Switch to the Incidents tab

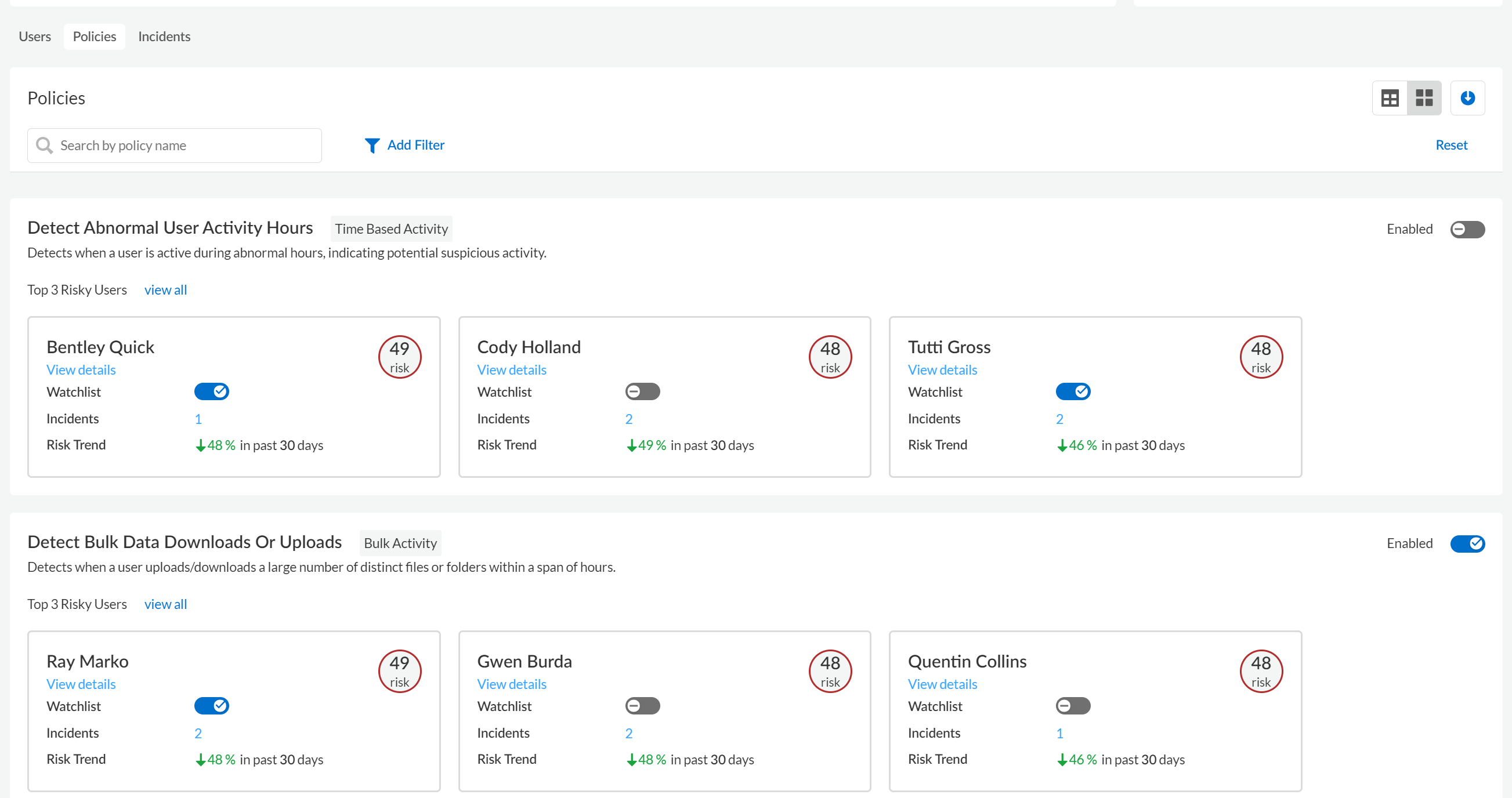click(164, 37)
